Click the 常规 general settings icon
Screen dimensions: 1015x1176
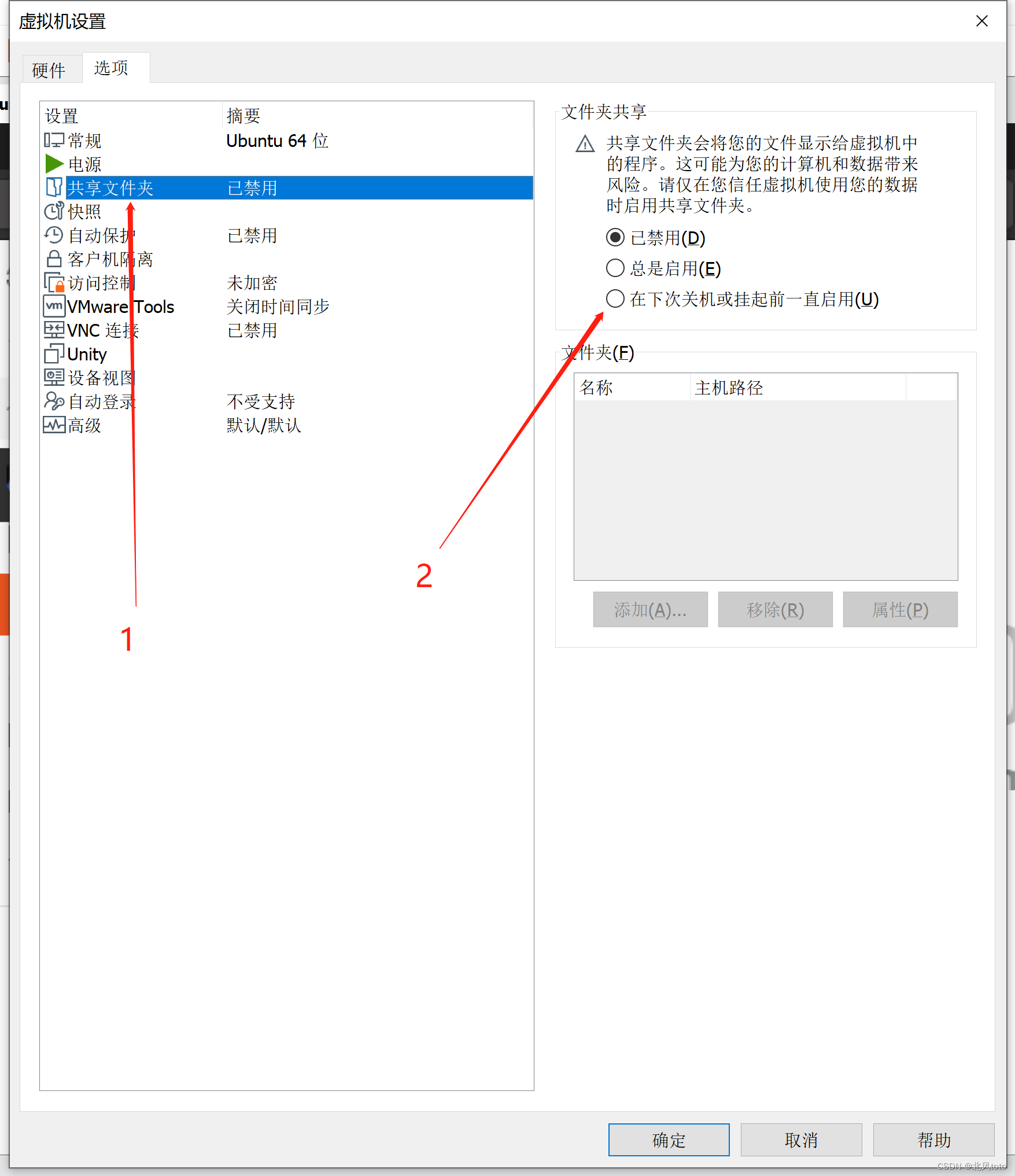pos(54,140)
